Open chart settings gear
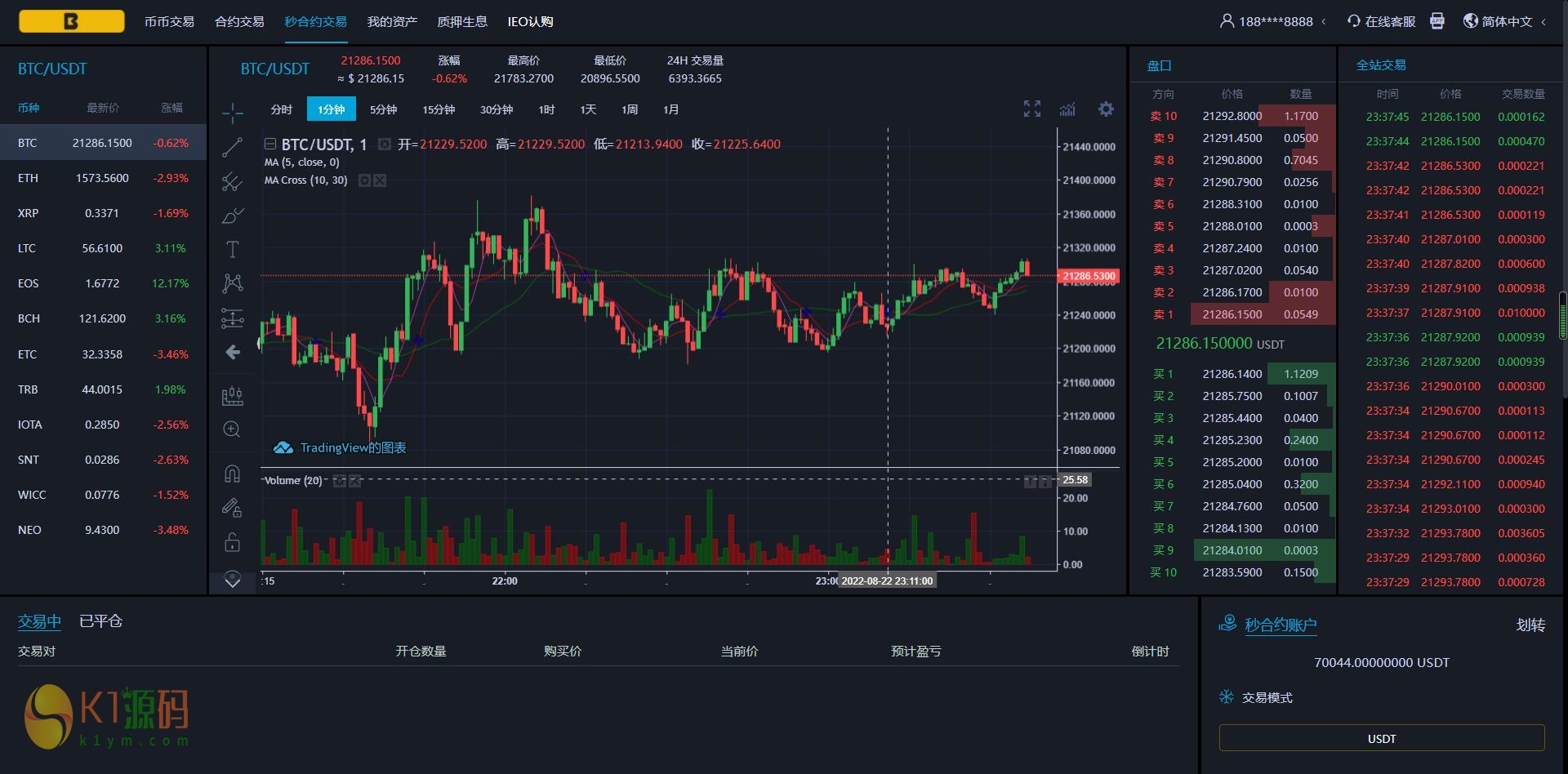 tap(1106, 109)
